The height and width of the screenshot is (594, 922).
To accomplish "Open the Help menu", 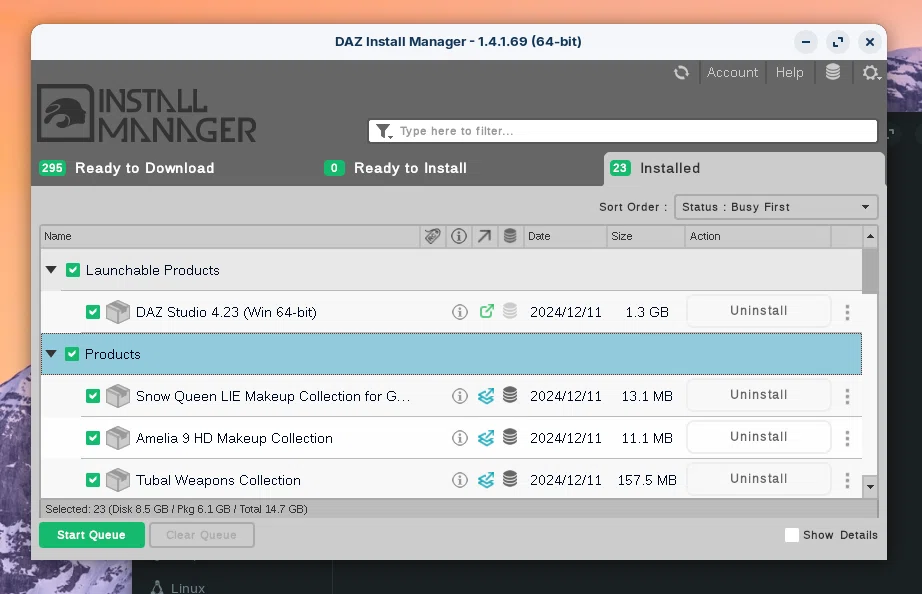I will coord(789,72).
